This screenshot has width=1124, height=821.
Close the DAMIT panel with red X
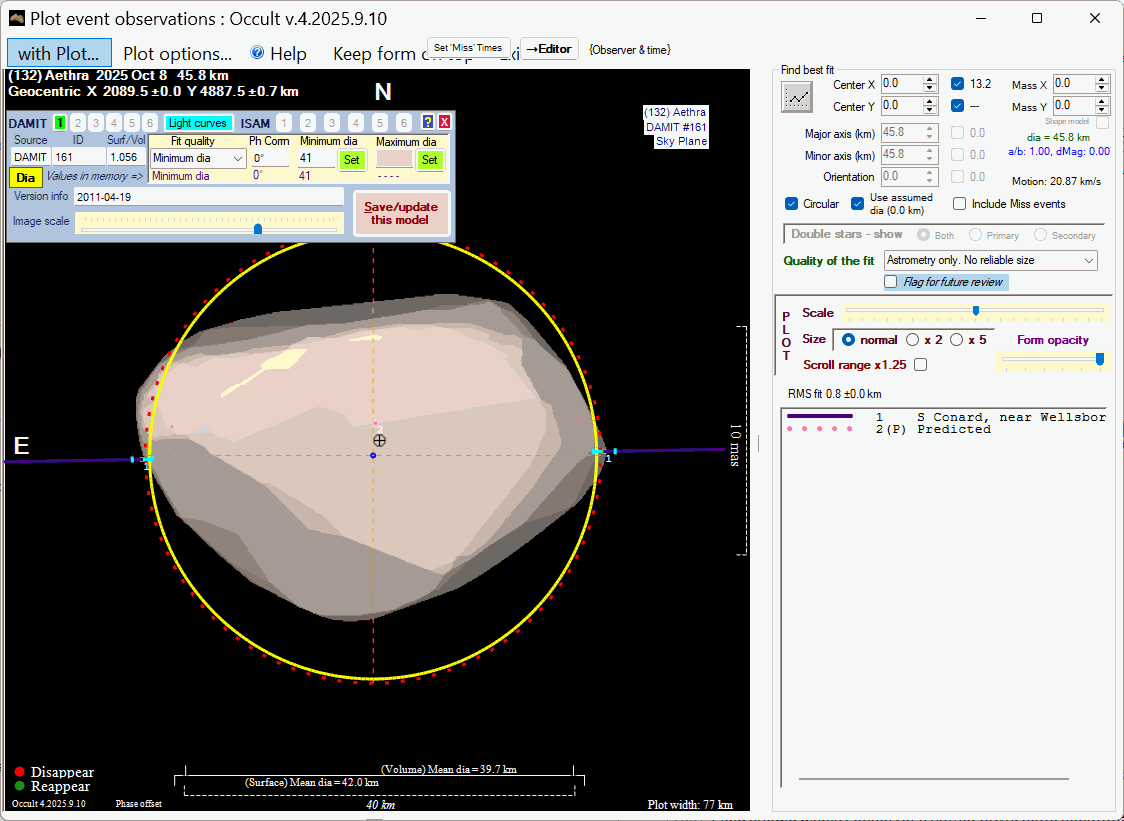click(444, 122)
